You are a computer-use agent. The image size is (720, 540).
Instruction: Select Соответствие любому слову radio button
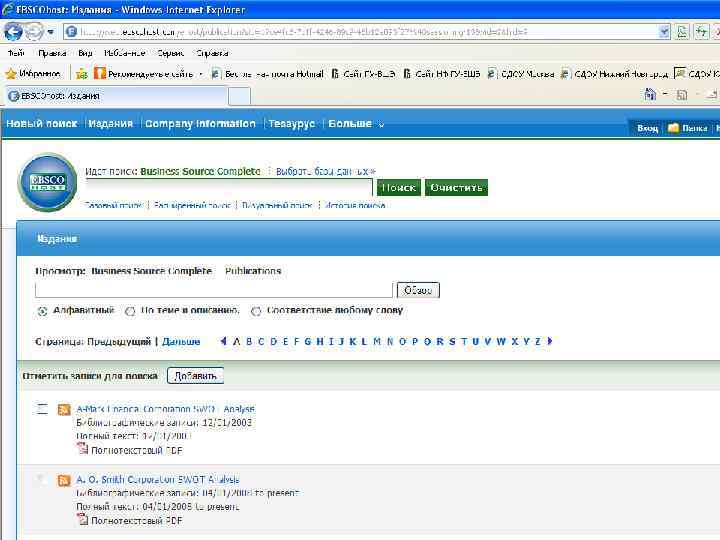click(x=256, y=311)
